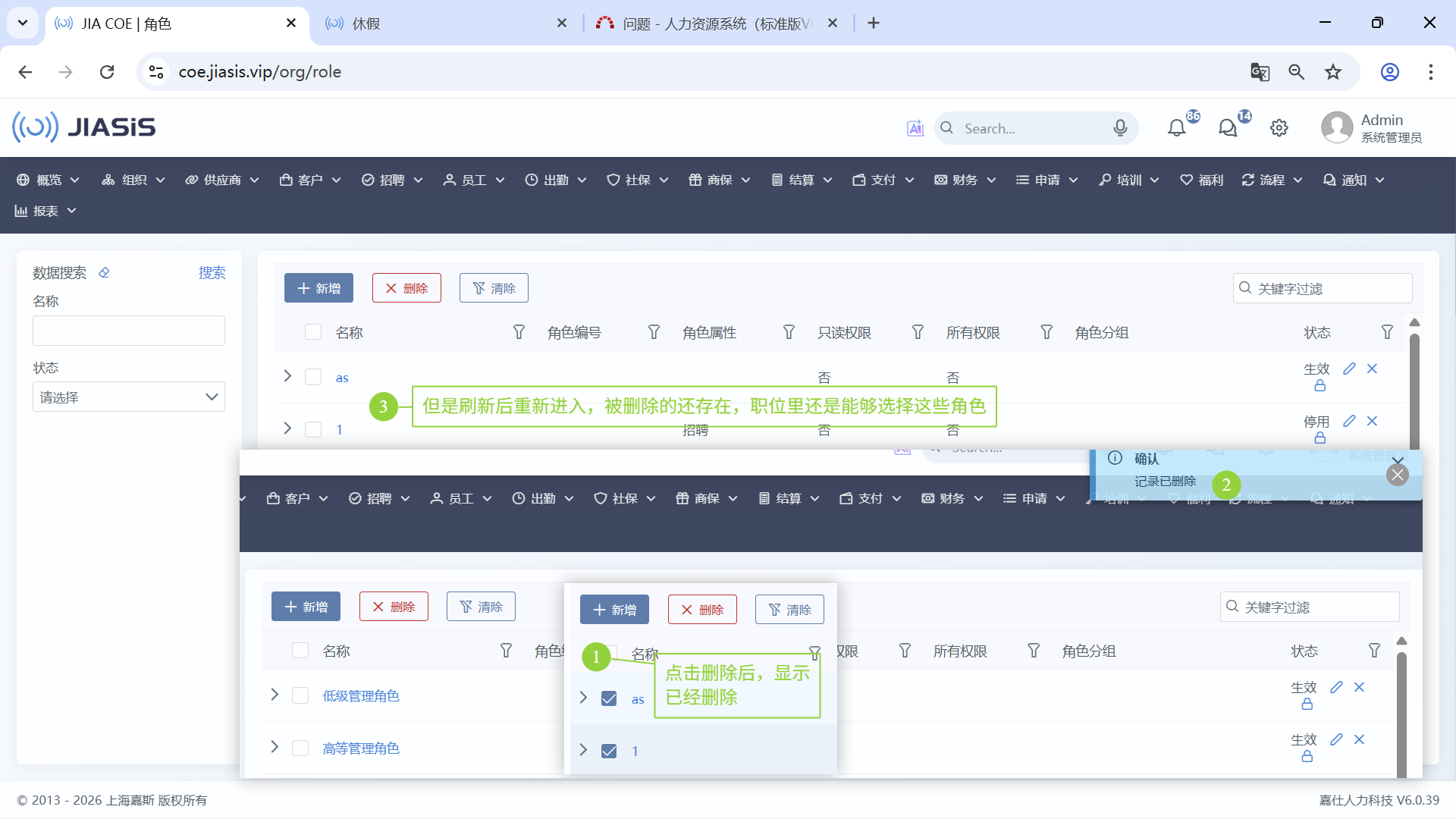Click the AI assistant icon
This screenshot has height=819, width=1456.
pos(915,128)
